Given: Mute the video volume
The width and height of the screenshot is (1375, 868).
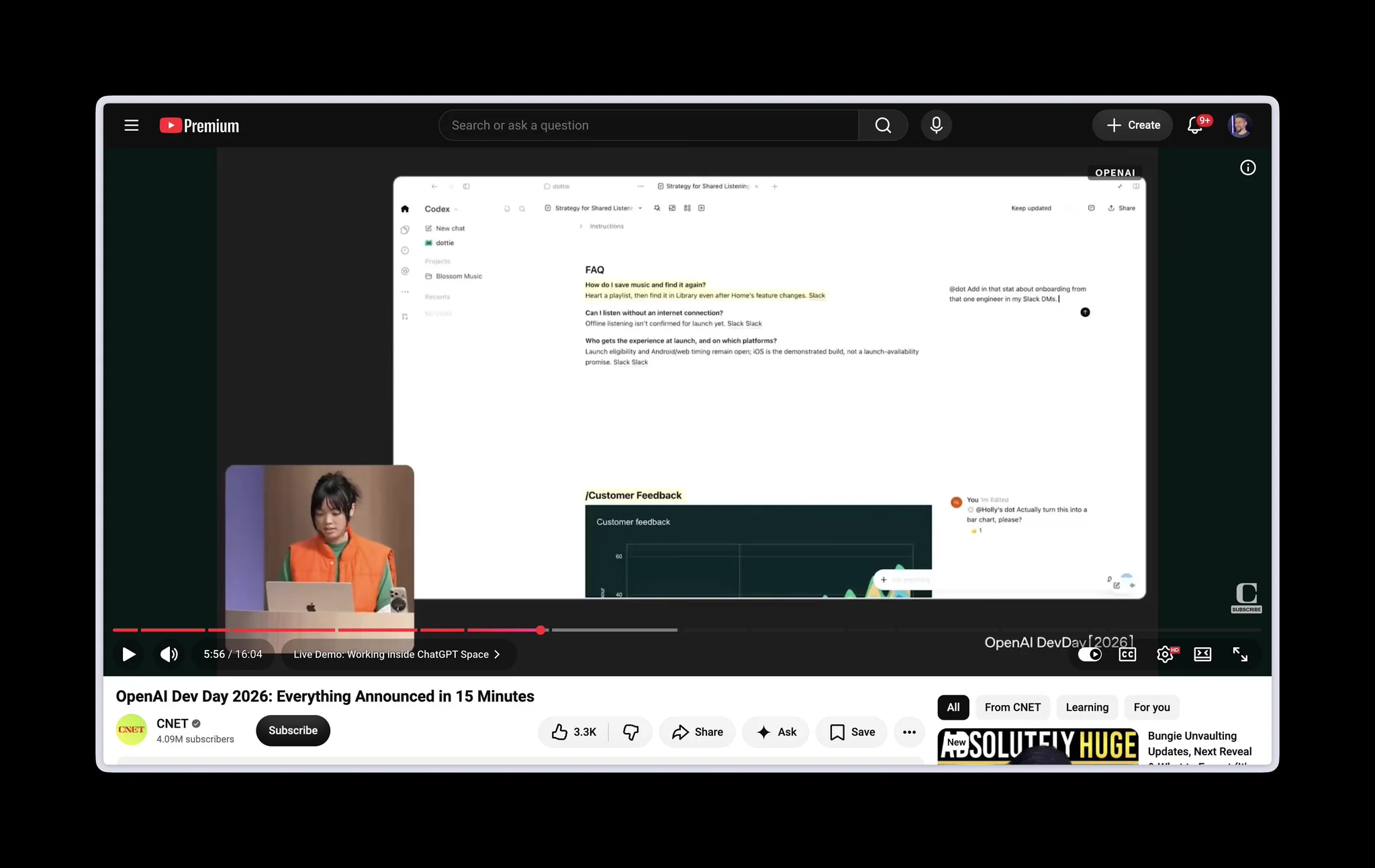Looking at the screenshot, I should pos(169,654).
